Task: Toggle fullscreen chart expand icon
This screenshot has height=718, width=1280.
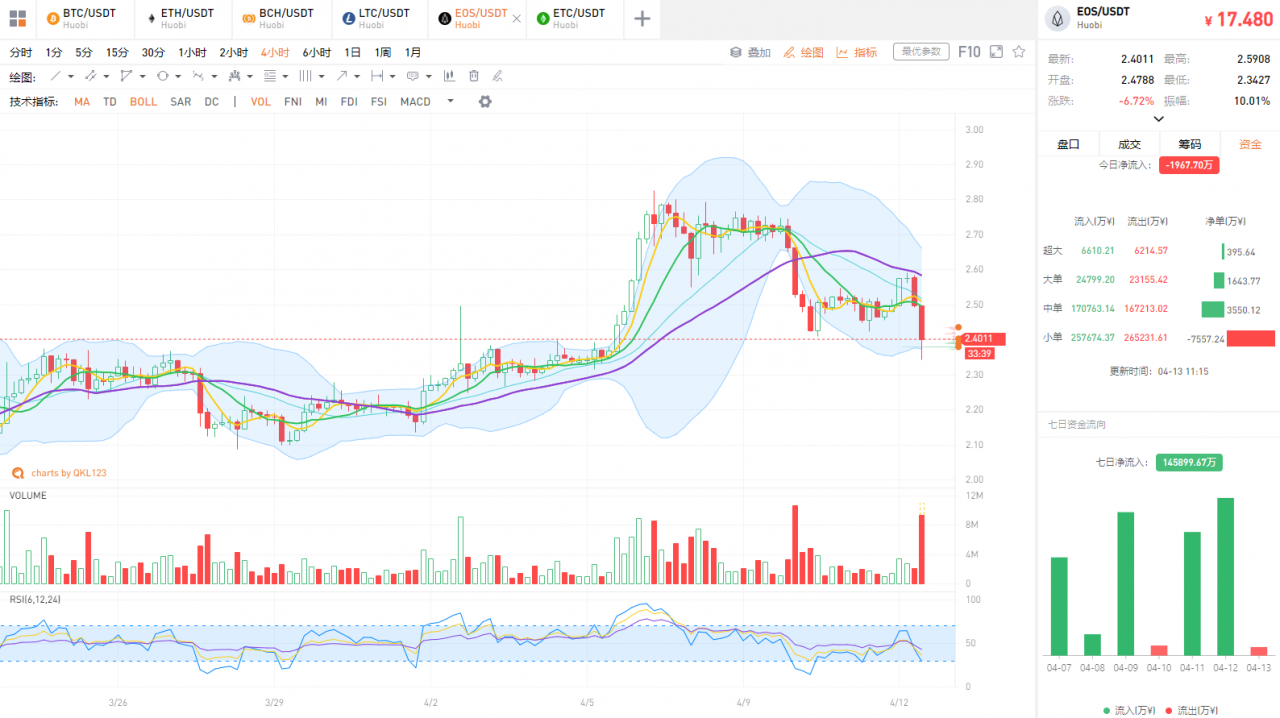Action: click(x=996, y=51)
